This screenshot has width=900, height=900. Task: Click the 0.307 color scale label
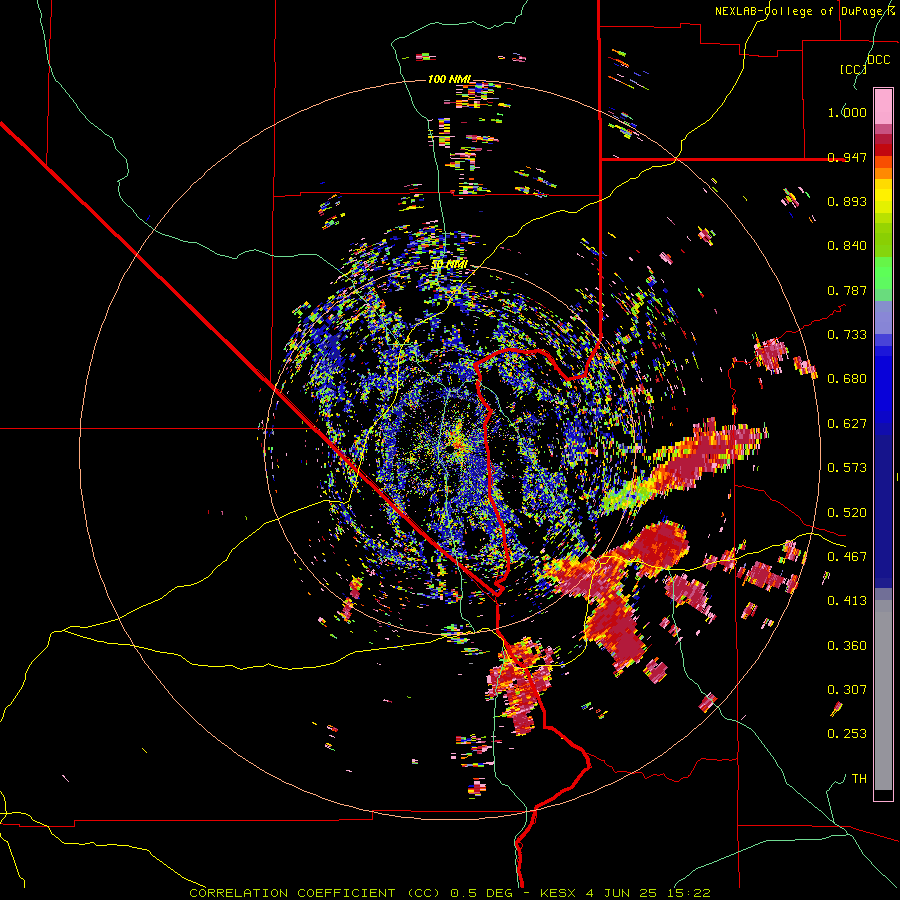847,690
